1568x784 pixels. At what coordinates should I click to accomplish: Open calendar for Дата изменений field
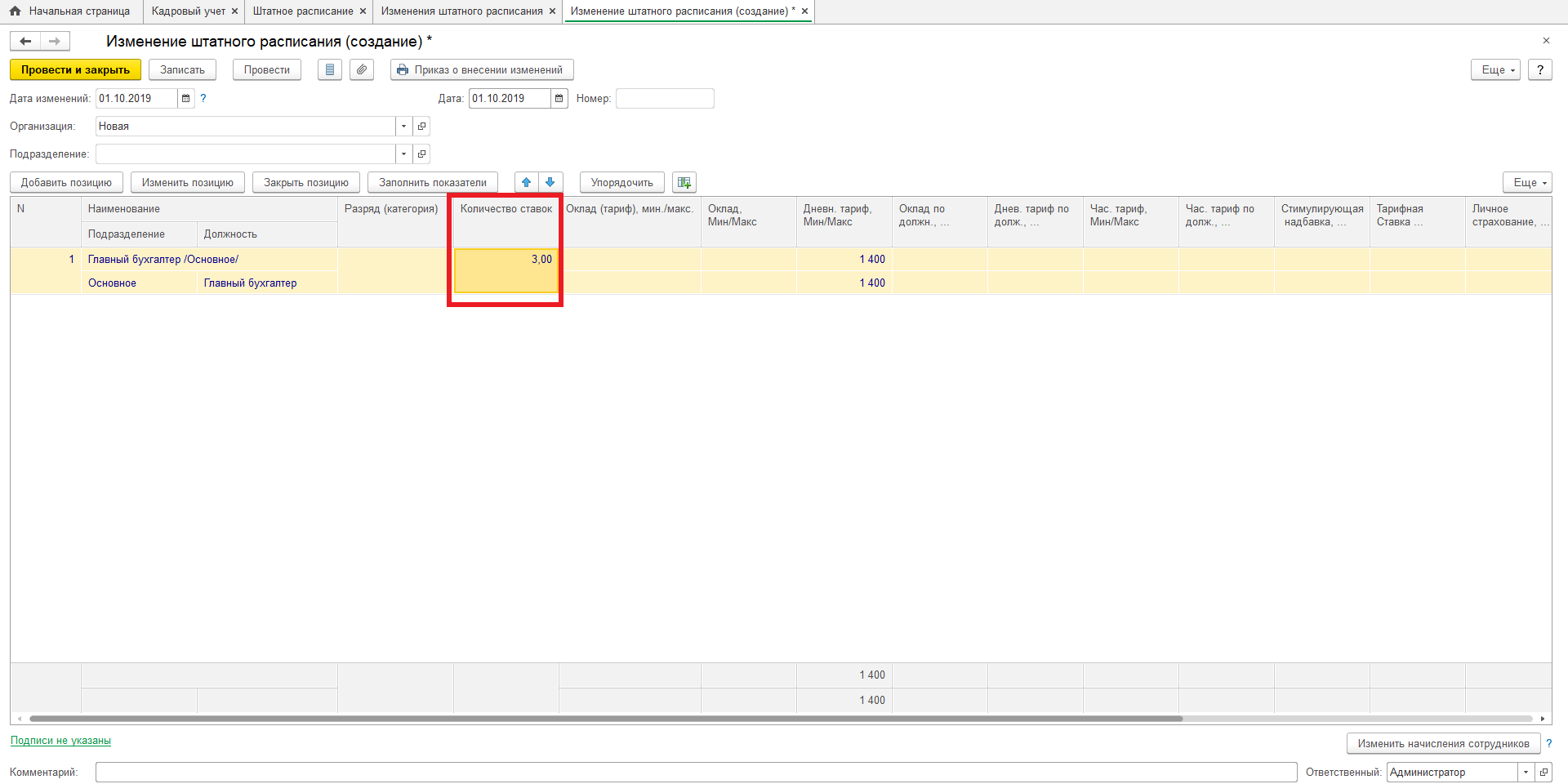pyautogui.click(x=186, y=98)
